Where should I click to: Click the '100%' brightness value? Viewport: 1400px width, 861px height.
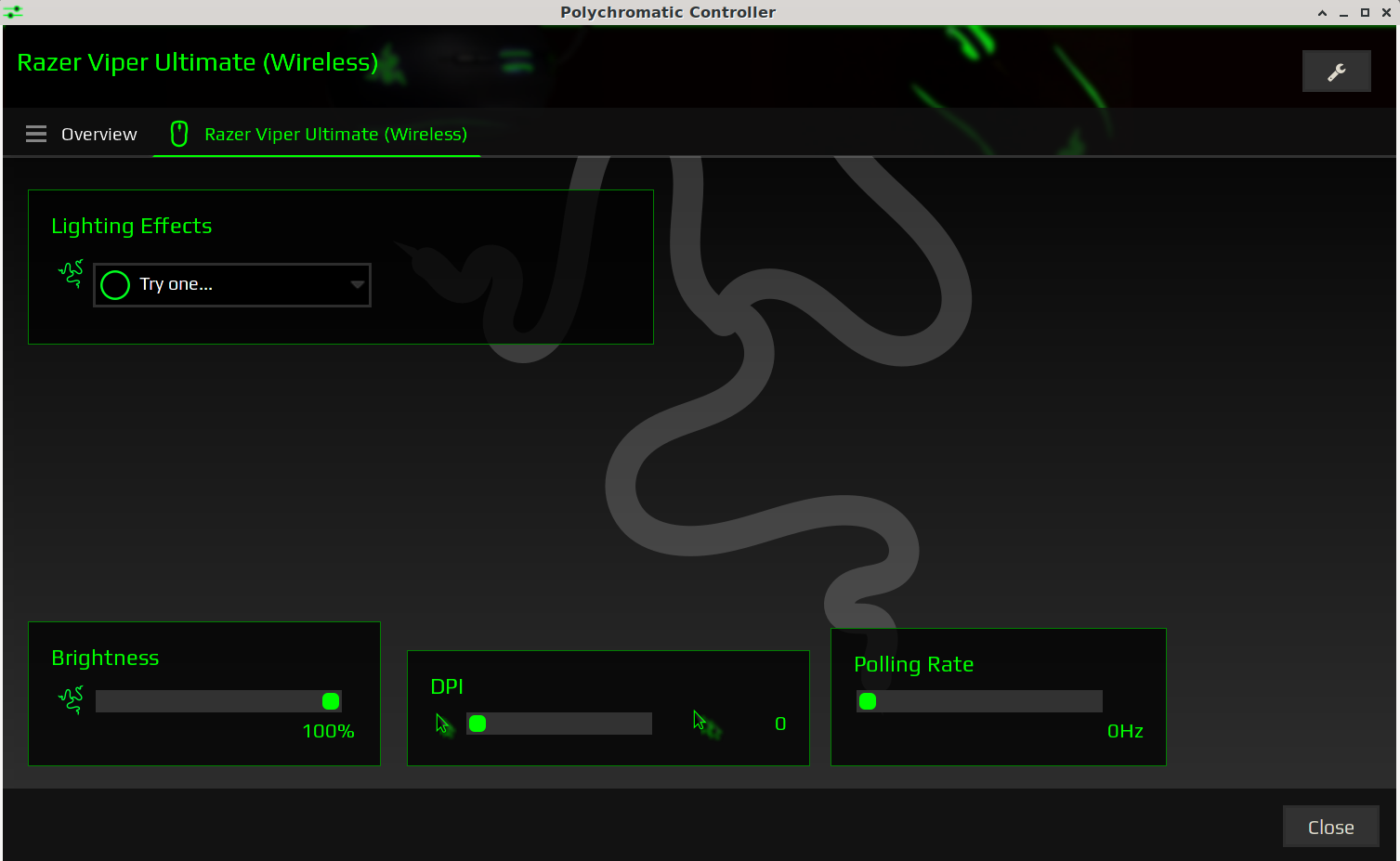click(x=329, y=731)
